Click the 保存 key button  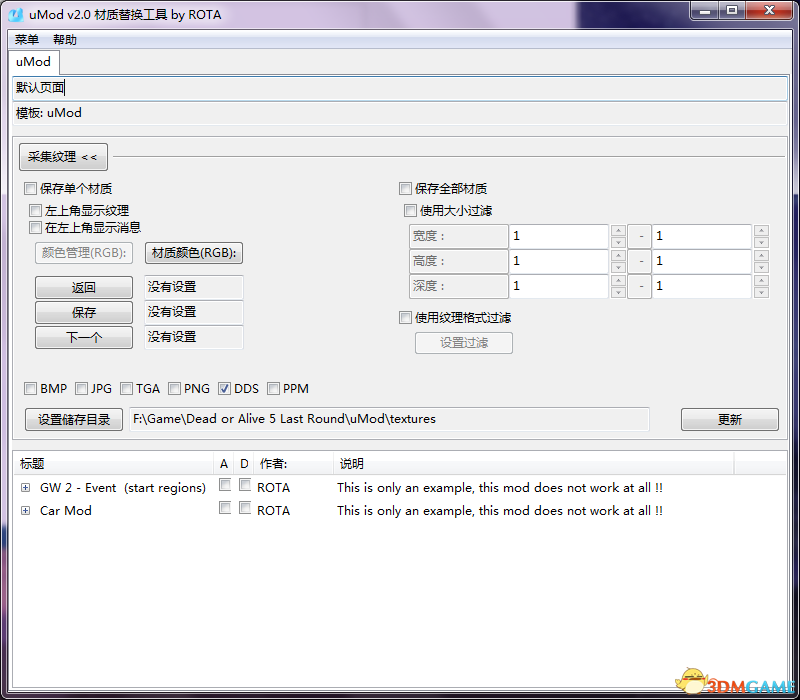(x=84, y=312)
